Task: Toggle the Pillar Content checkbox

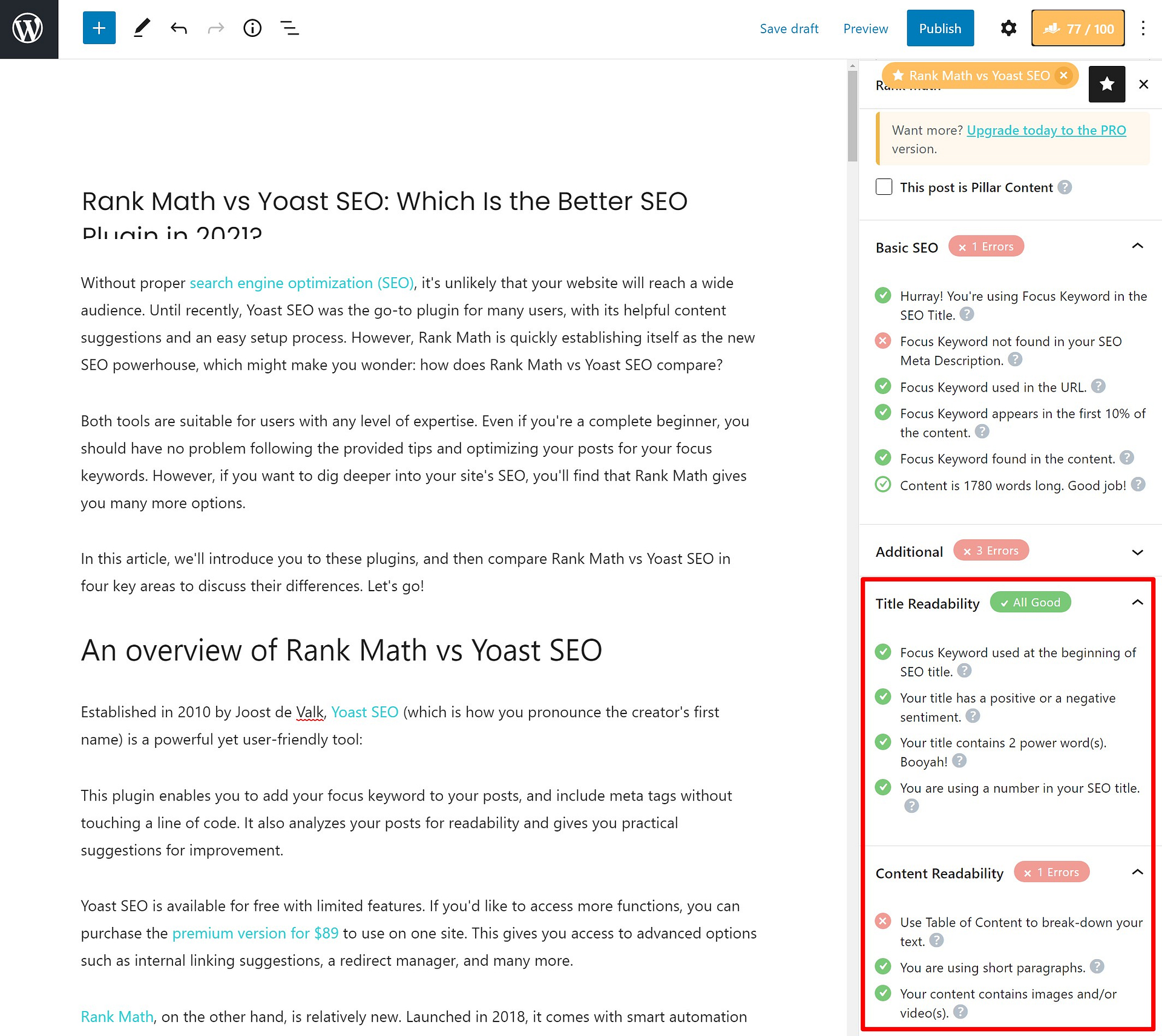Action: coord(884,187)
